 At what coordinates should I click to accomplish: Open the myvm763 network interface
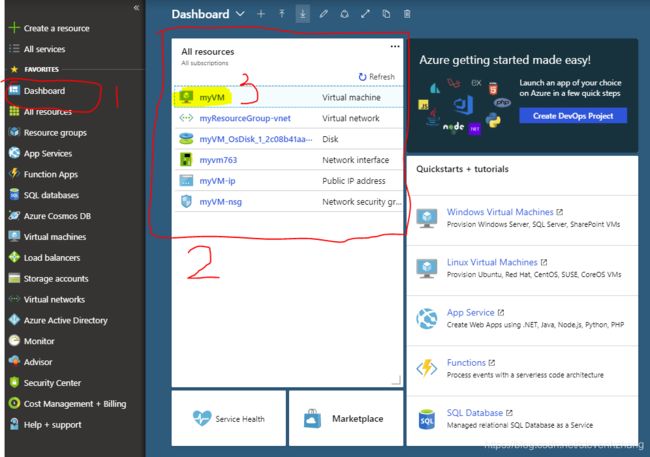pyautogui.click(x=218, y=160)
